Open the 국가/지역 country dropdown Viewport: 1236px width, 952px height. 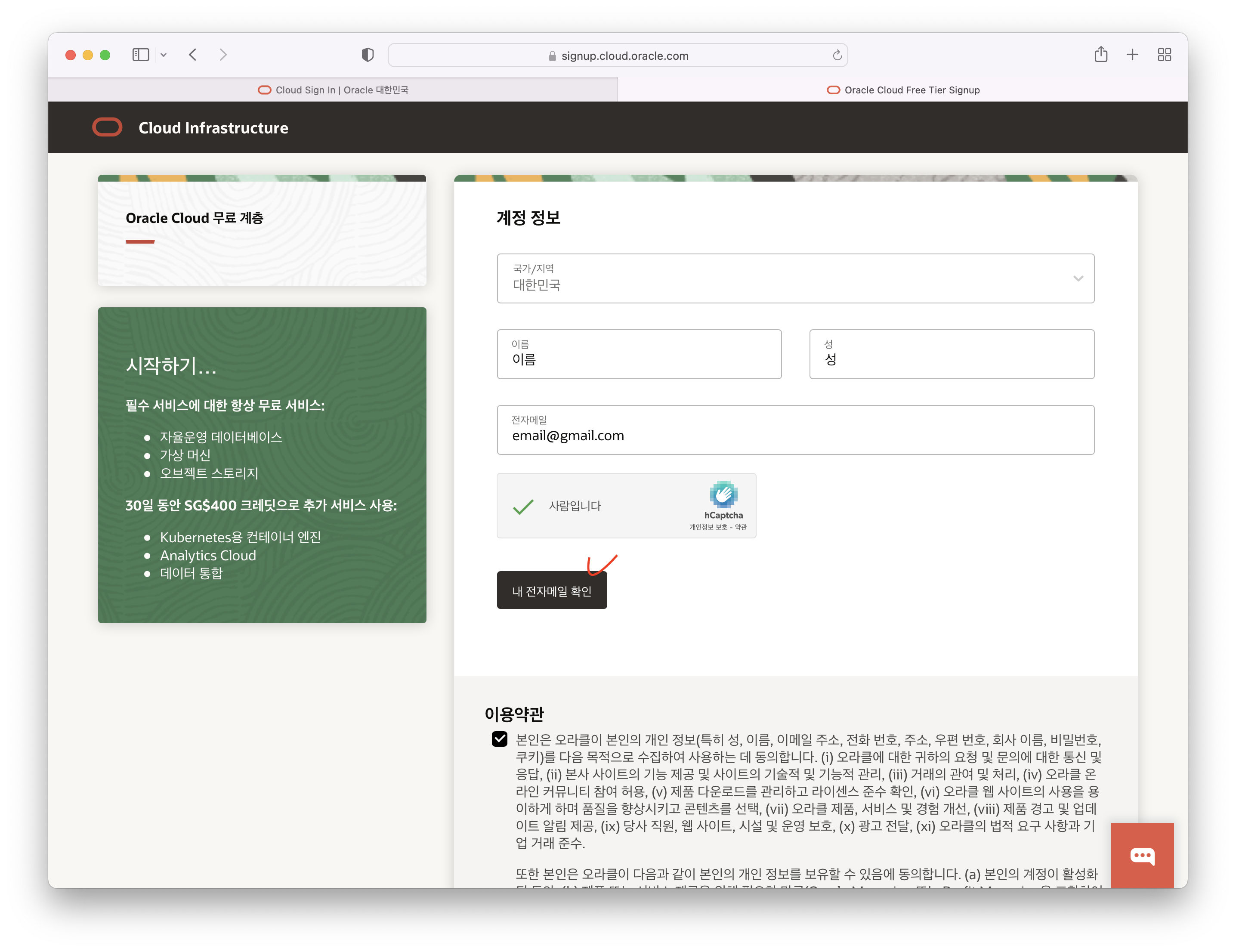click(x=795, y=278)
